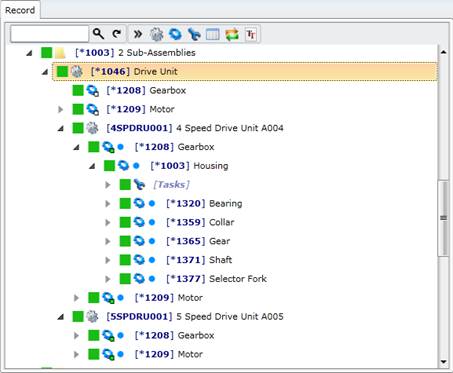Select the [*1377] Selector Fork row
The height and width of the screenshot is (373, 453).
click(216, 279)
